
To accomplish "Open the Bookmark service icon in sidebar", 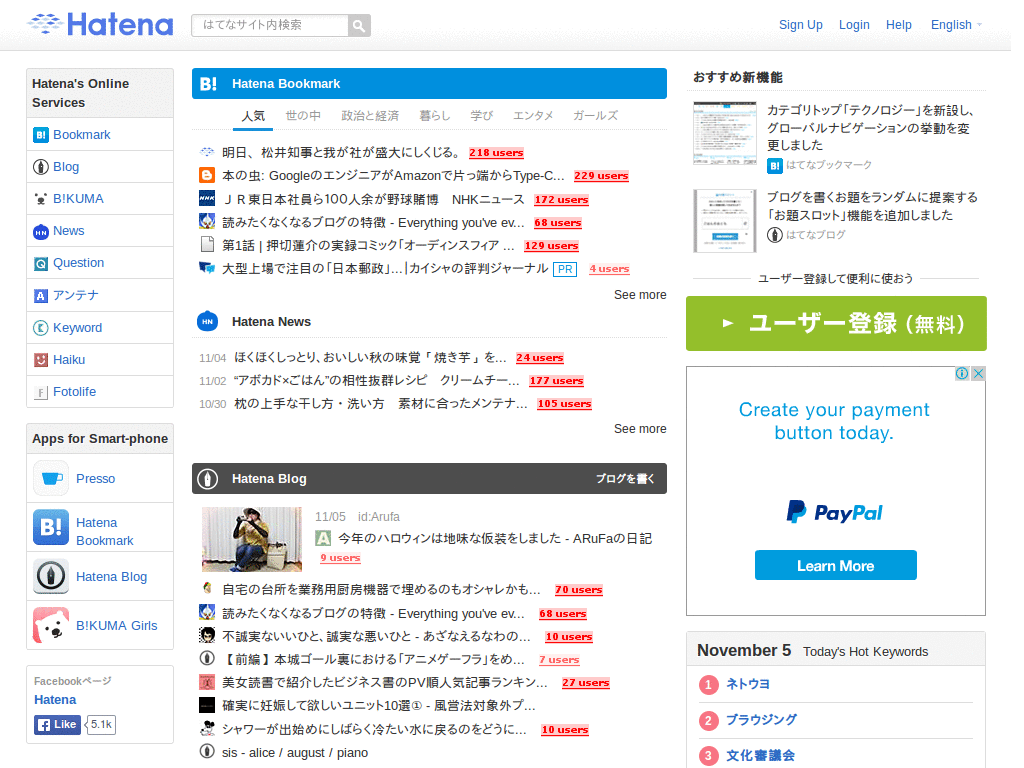I will pos(40,135).
